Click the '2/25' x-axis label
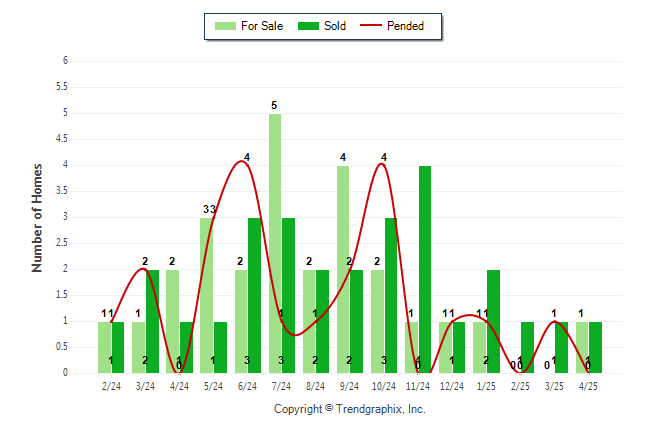The width and height of the screenshot is (646, 434). tap(520, 386)
